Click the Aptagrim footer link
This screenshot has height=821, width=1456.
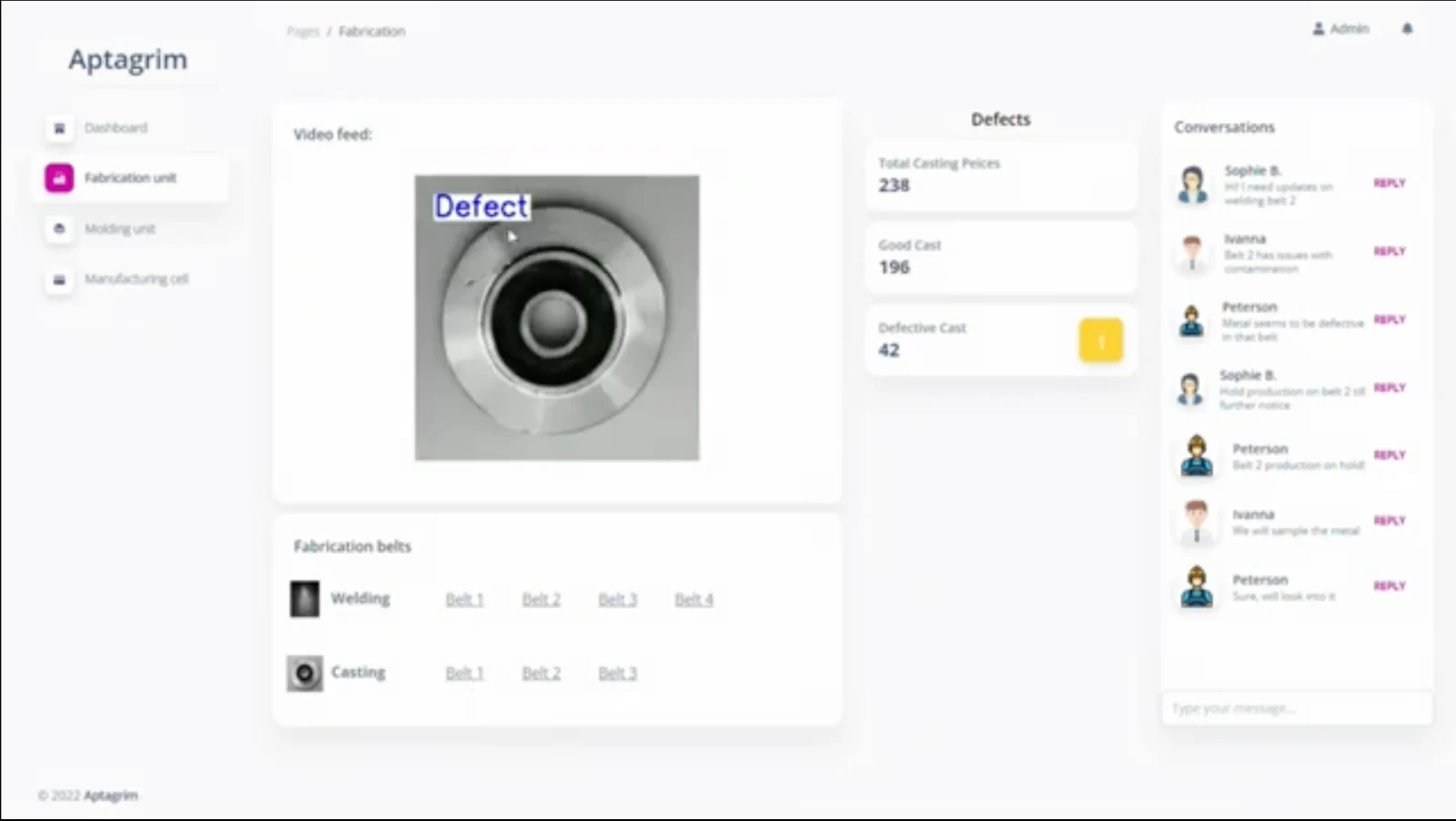coord(111,796)
